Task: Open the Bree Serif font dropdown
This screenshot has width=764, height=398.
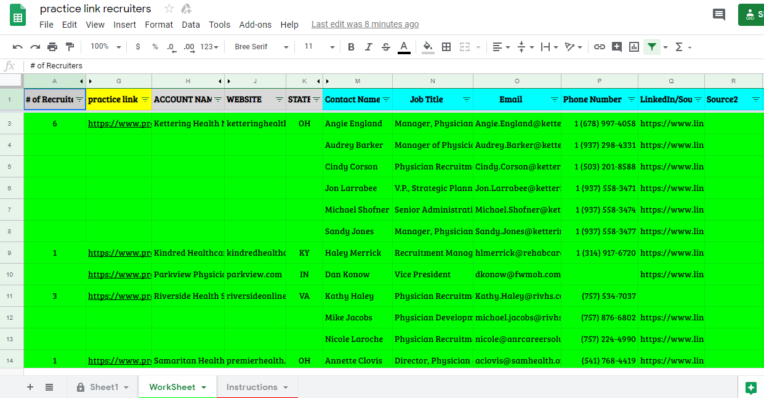Action: (x=261, y=47)
